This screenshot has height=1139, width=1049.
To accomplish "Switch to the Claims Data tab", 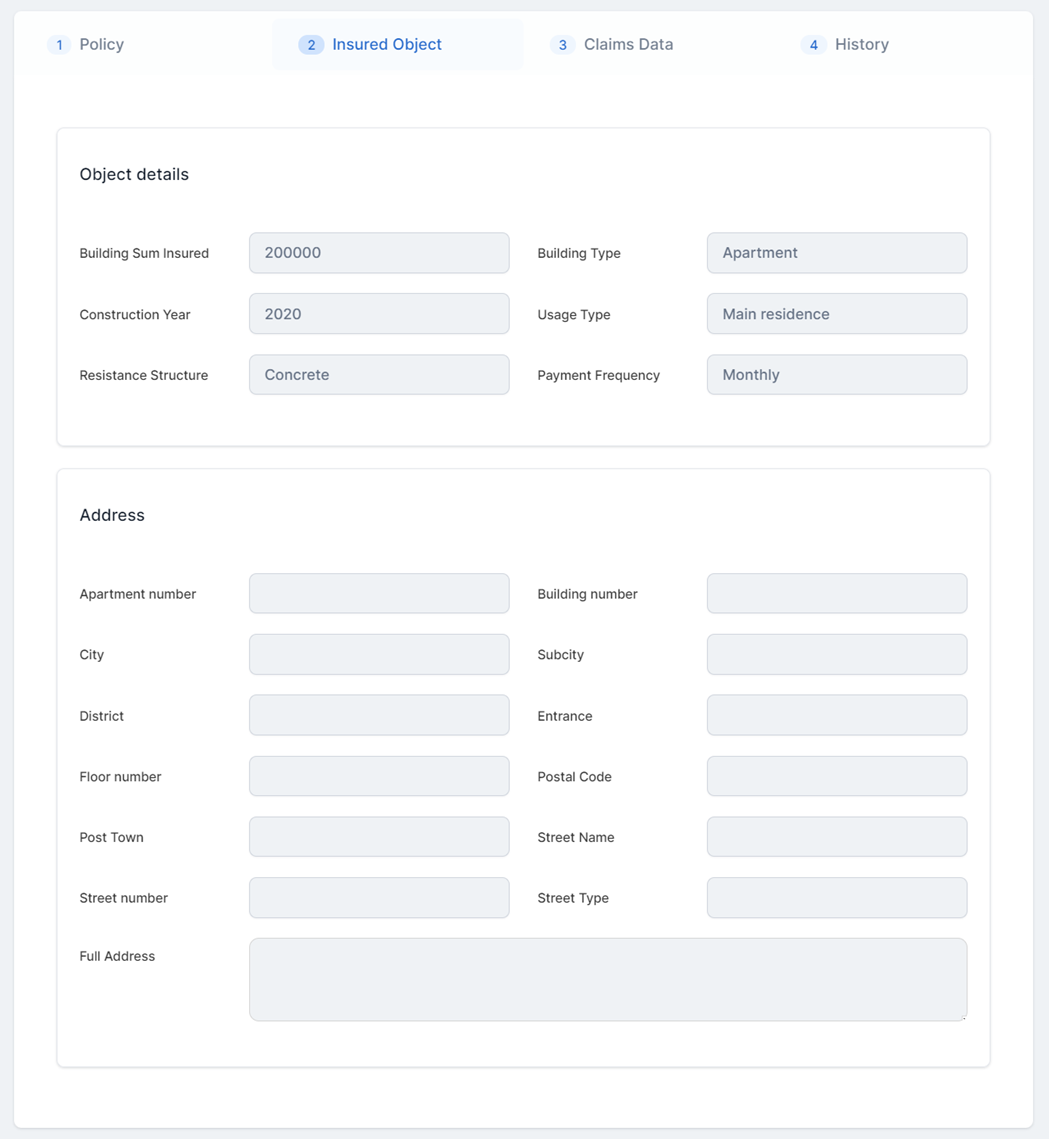I will tap(627, 45).
